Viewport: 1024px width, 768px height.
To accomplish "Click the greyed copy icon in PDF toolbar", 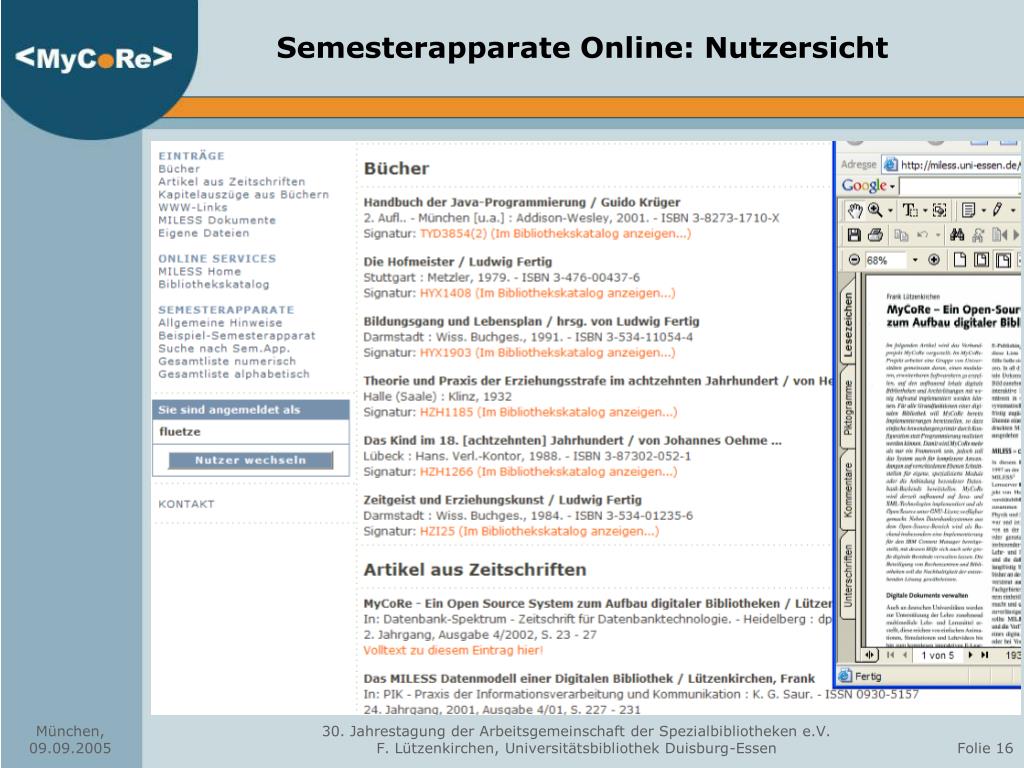I will click(901, 235).
